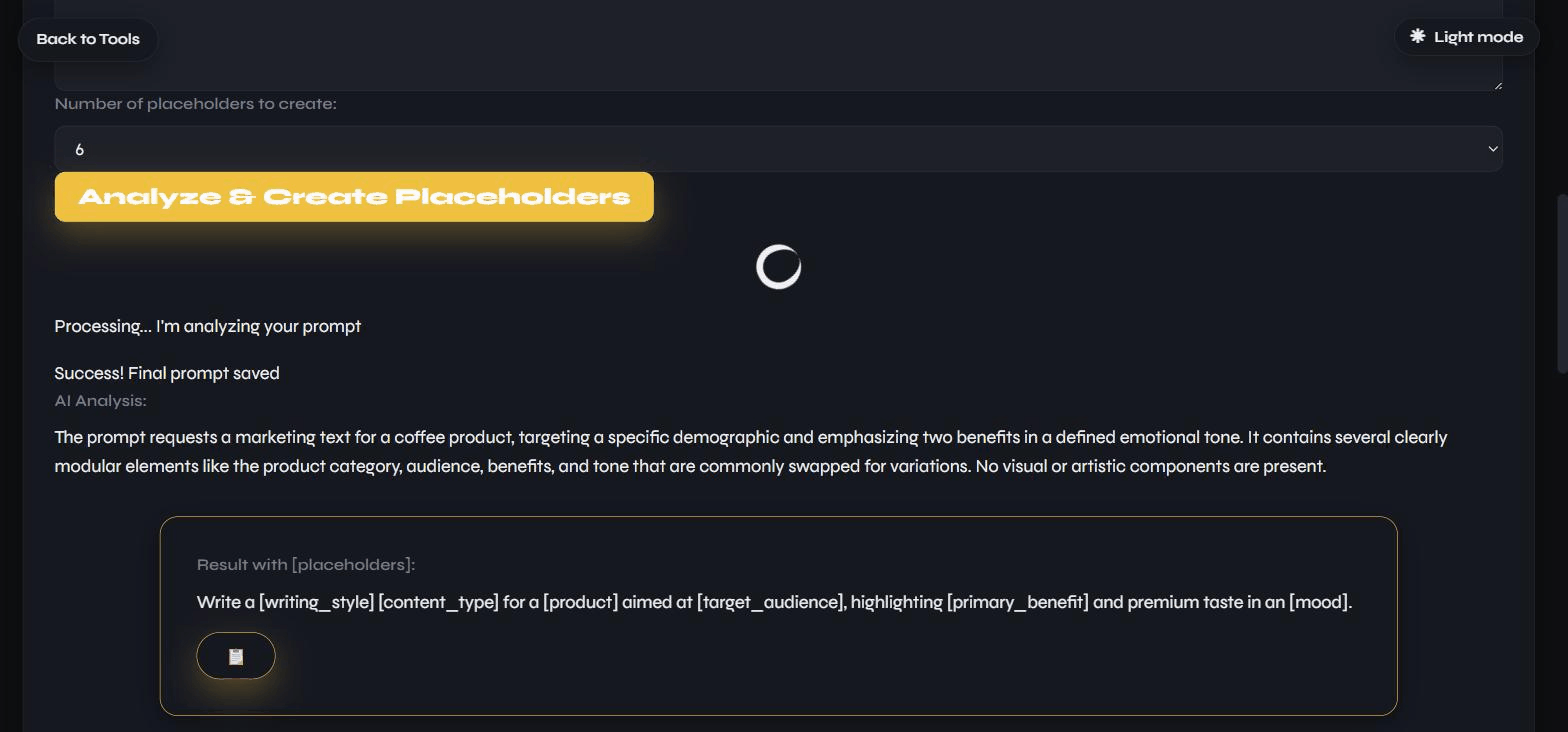Click "Number of placeholders to create:" label

coord(195,104)
